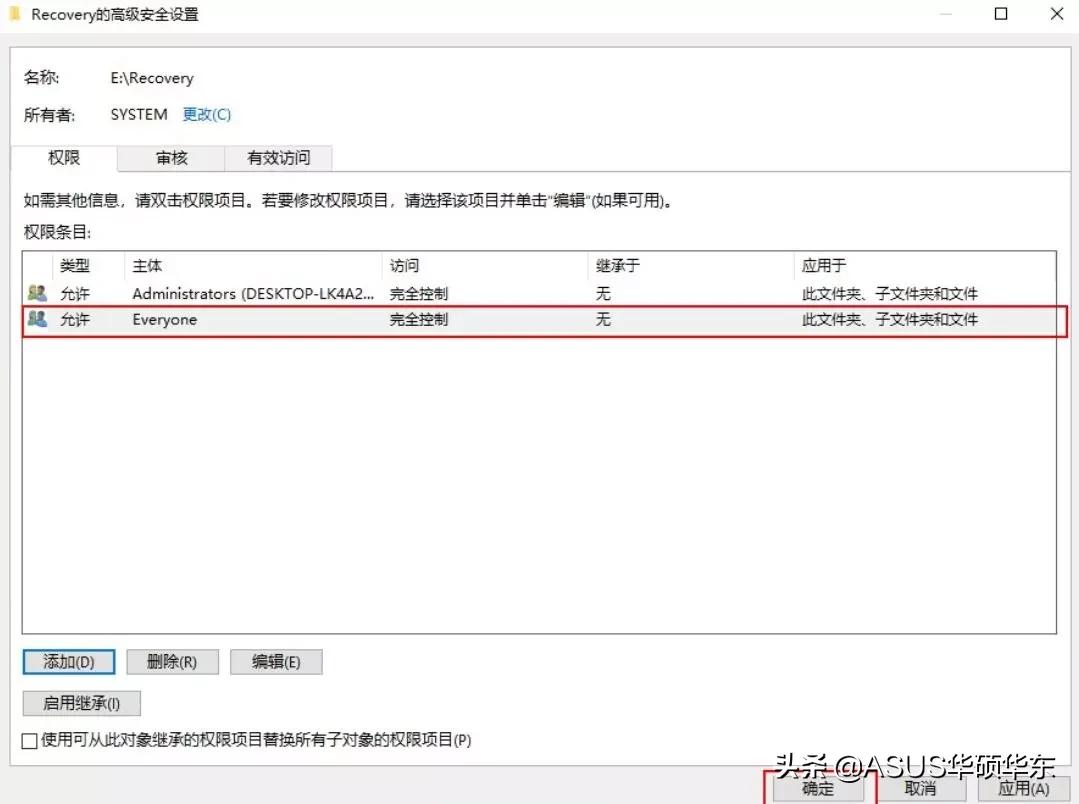This screenshot has width=1079, height=804.
Task: Enable the replace child object permissions checkbox
Action: tap(27, 741)
